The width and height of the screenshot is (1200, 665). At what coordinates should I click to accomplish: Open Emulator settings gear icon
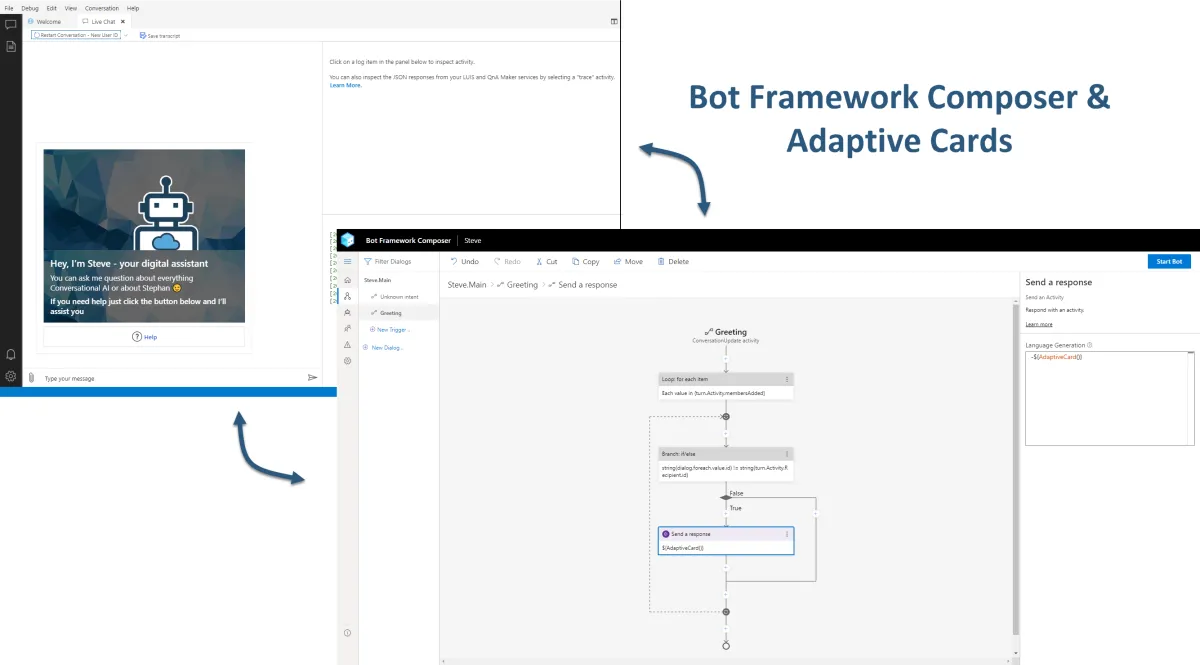(11, 376)
